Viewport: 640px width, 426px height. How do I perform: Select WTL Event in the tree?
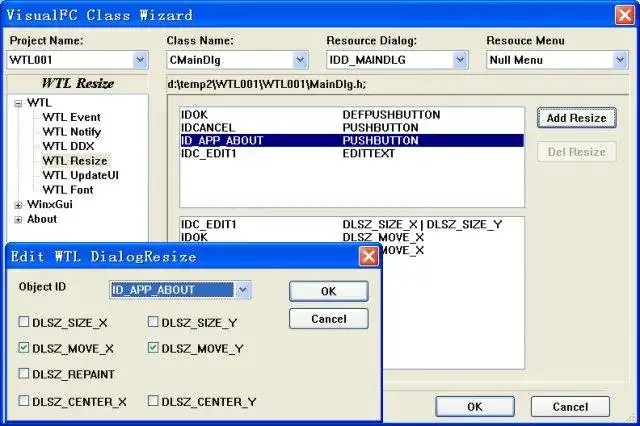coord(71,118)
